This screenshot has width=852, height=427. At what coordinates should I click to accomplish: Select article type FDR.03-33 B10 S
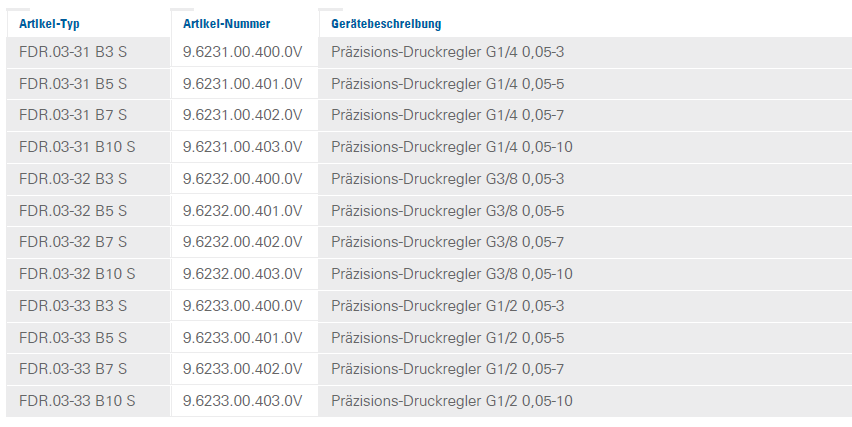pos(77,401)
